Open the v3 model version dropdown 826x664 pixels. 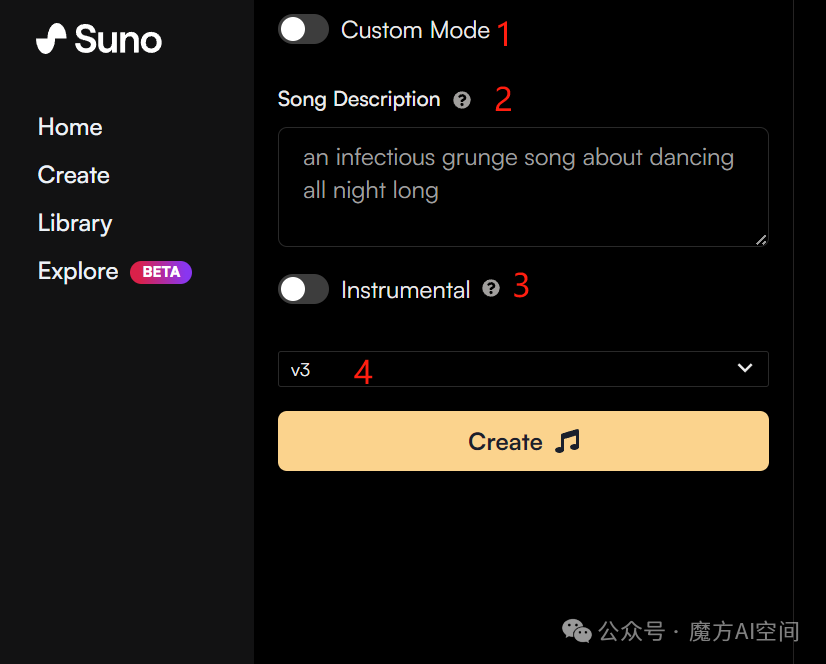523,369
